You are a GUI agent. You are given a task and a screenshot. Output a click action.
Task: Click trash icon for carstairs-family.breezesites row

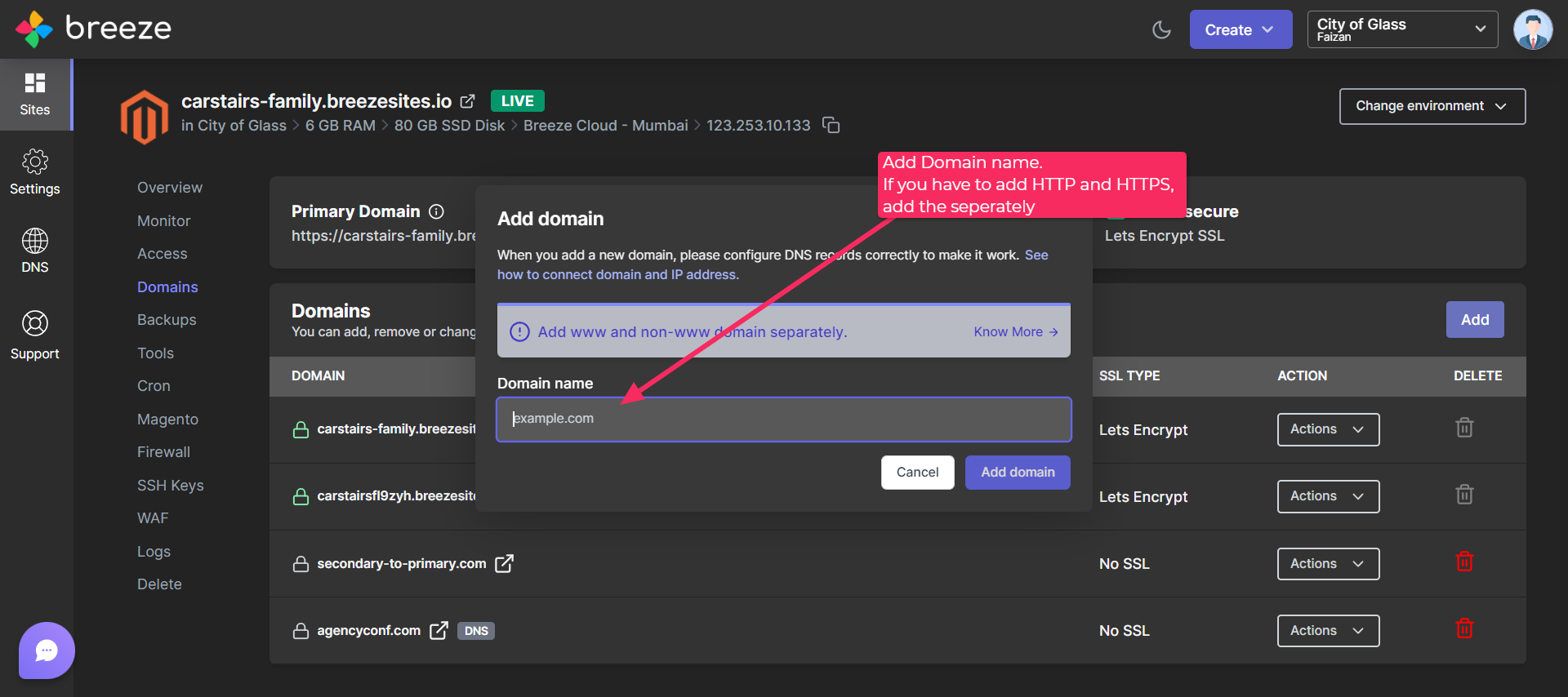pyautogui.click(x=1464, y=428)
